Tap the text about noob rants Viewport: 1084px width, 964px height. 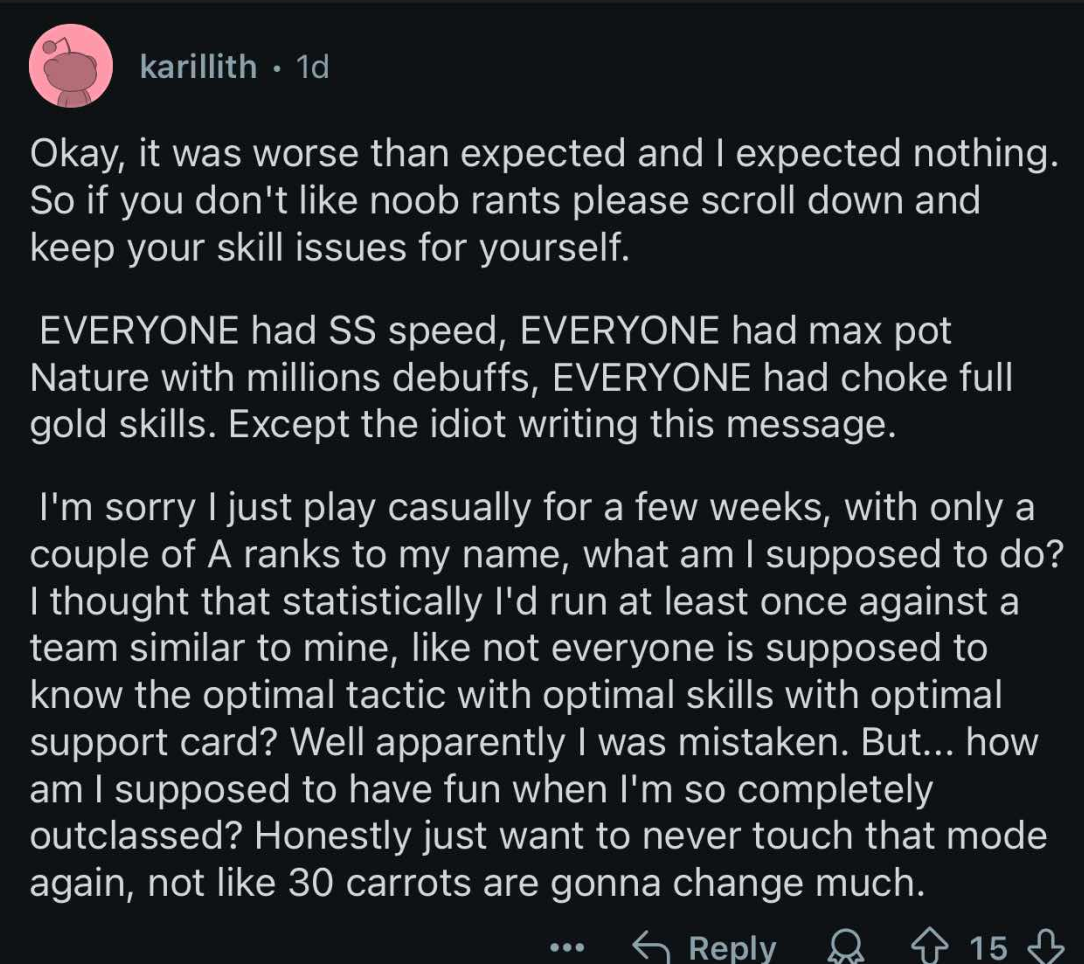point(505,201)
